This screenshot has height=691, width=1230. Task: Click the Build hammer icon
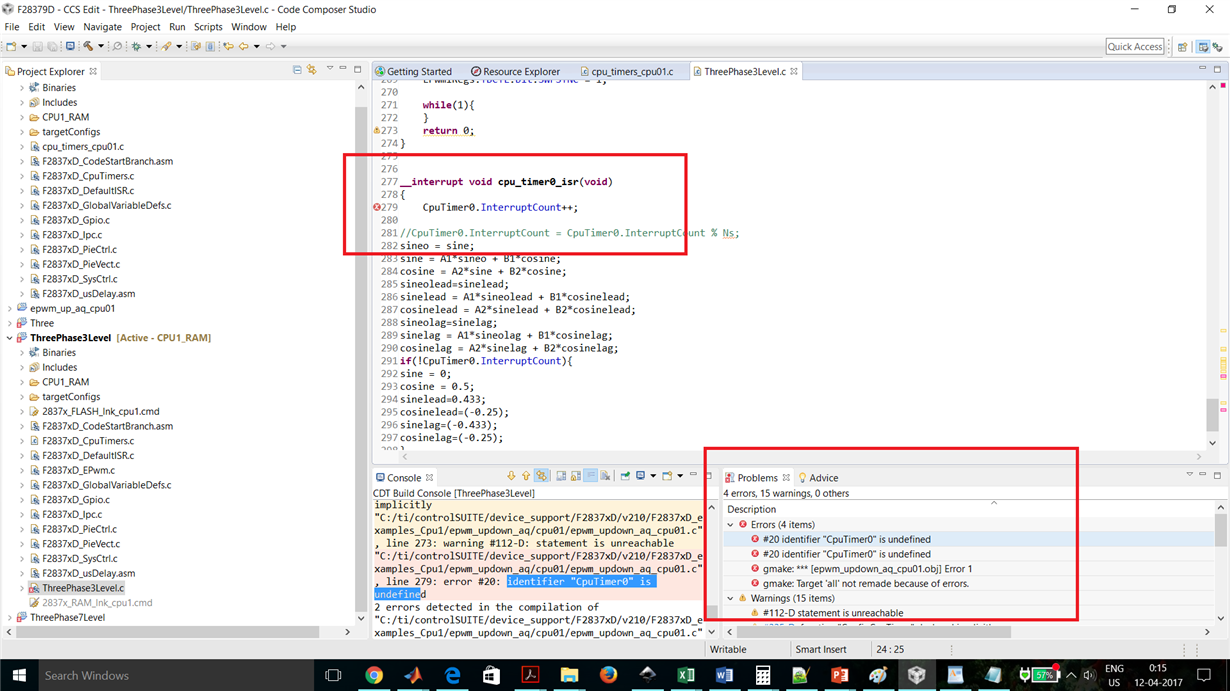(x=88, y=46)
